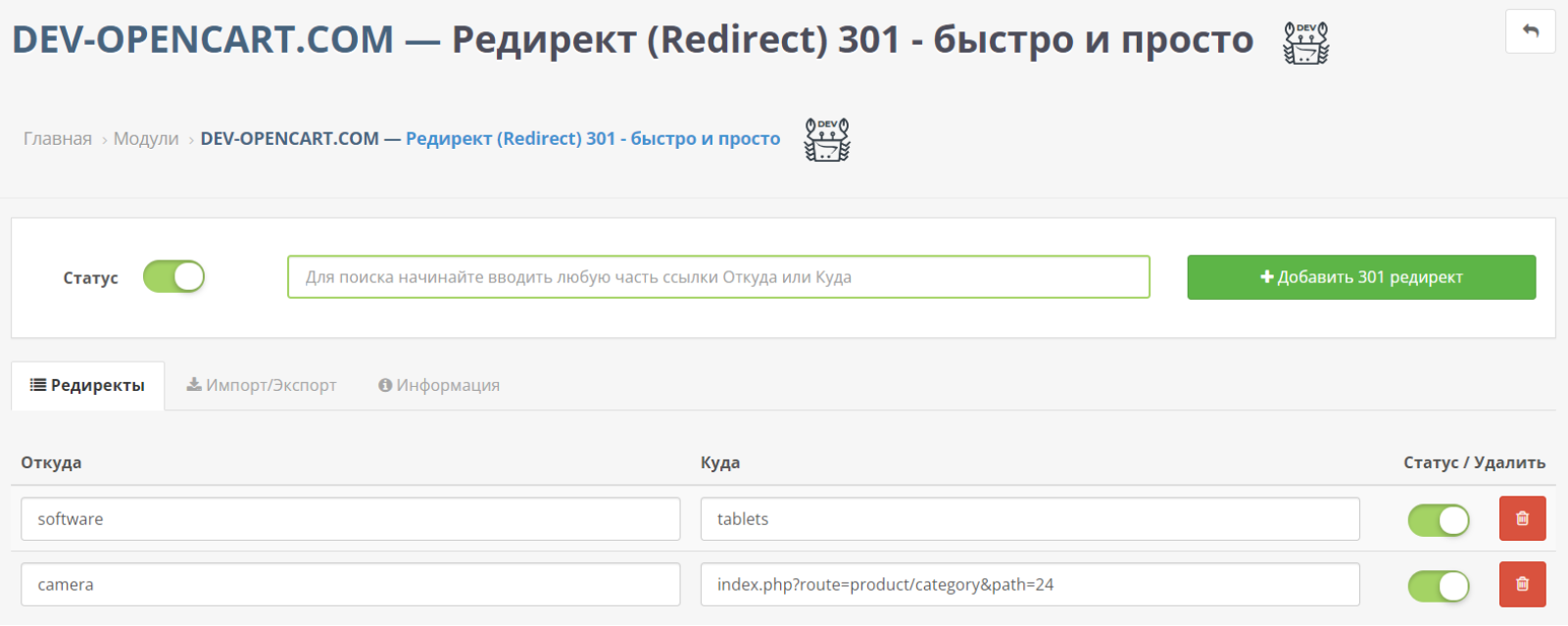
Task: Click the Статус label beside the main switch
Action: (x=90, y=278)
